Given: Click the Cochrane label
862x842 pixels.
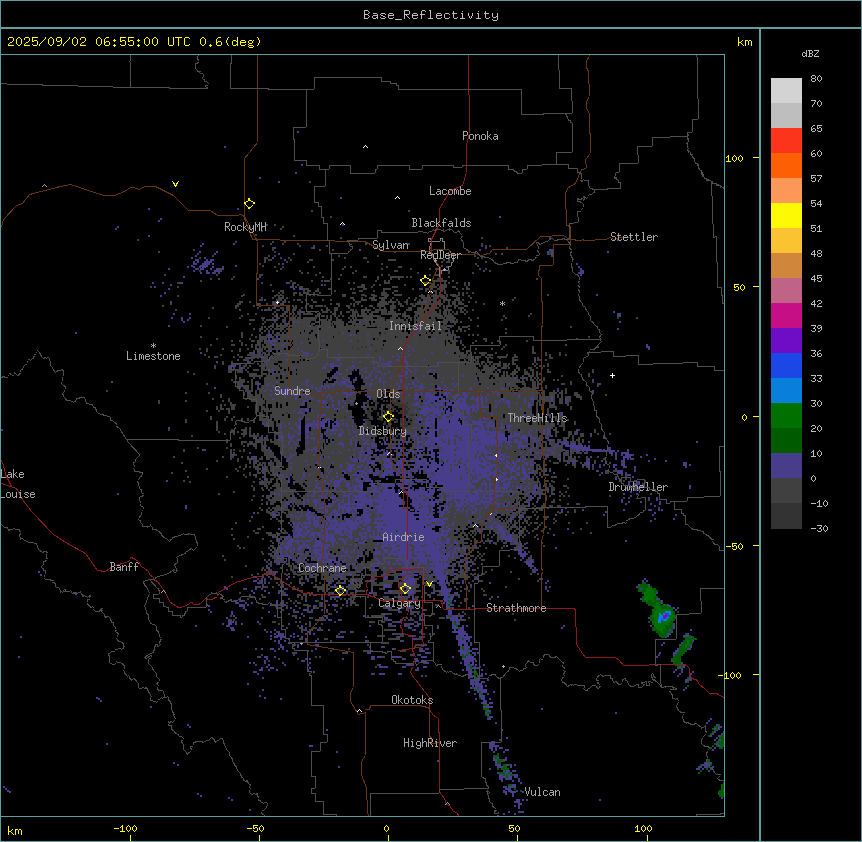Looking at the screenshot, I should coord(322,568).
